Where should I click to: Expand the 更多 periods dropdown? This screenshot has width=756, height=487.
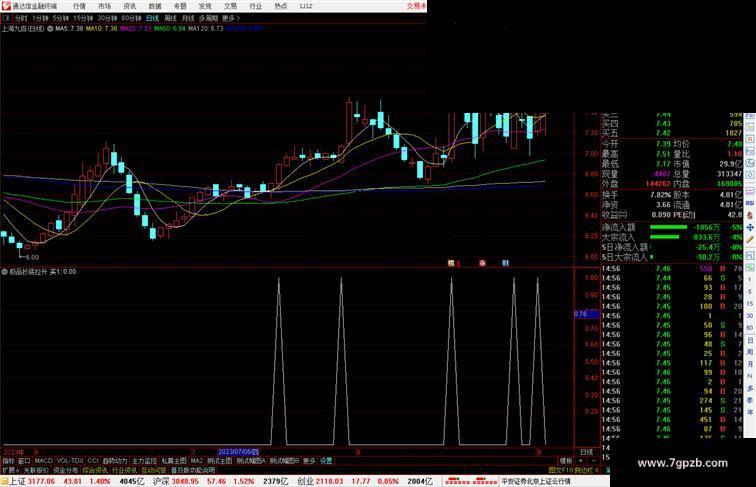tap(231, 18)
